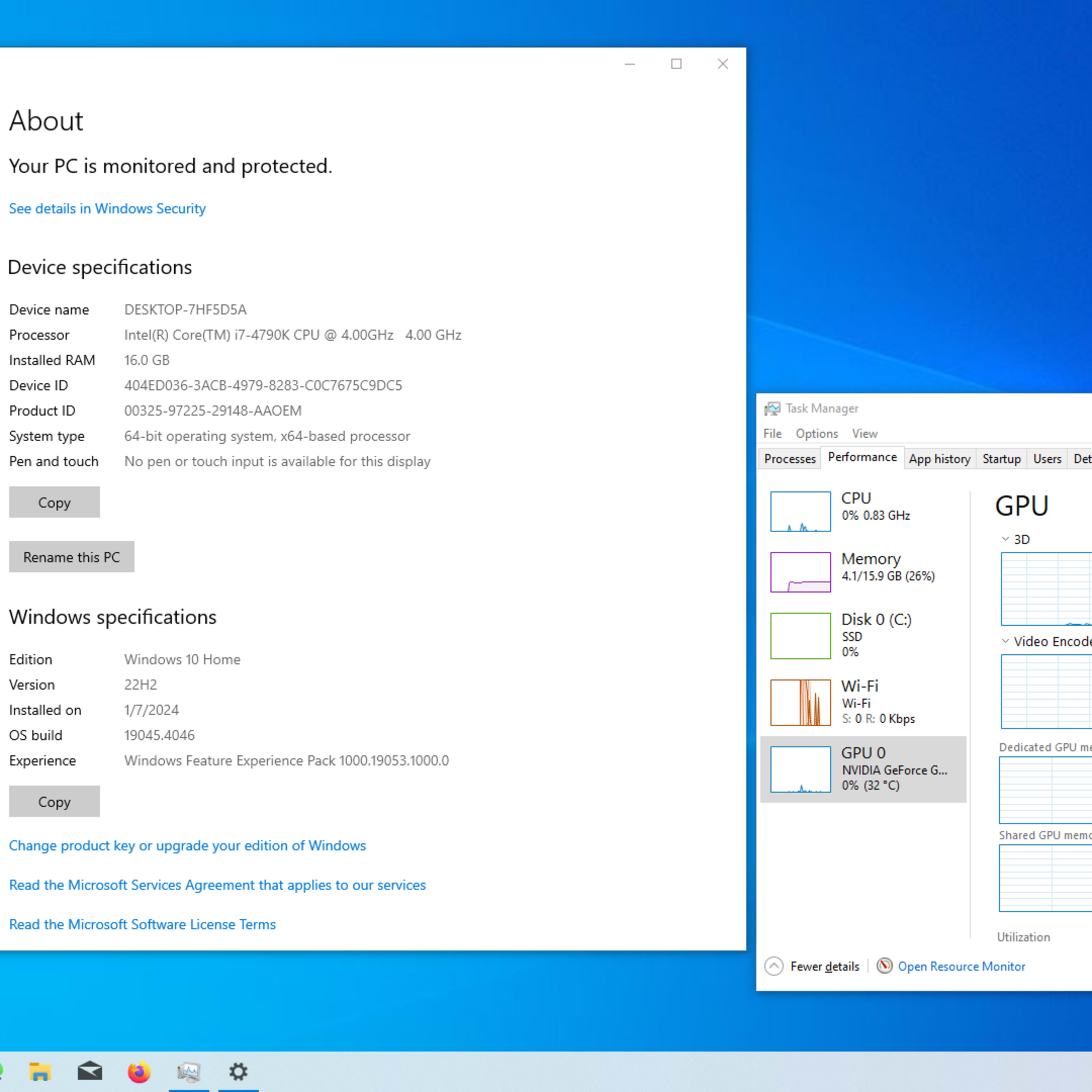1092x1092 pixels.
Task: Open the Microsoft Software License Terms link
Action: click(x=142, y=924)
